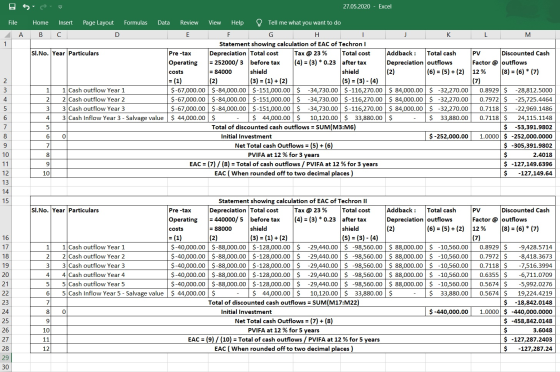
Task: Select the PV factor 0.8929 in row 3
Action: point(486,90)
